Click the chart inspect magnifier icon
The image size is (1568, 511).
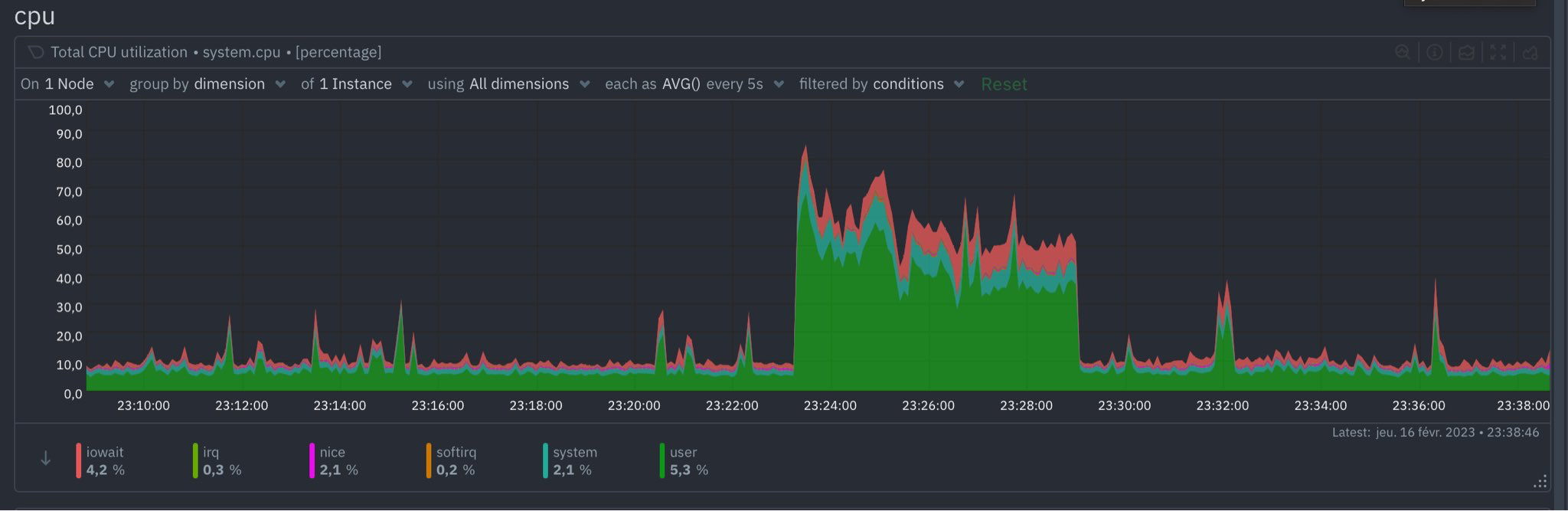[x=1403, y=52]
